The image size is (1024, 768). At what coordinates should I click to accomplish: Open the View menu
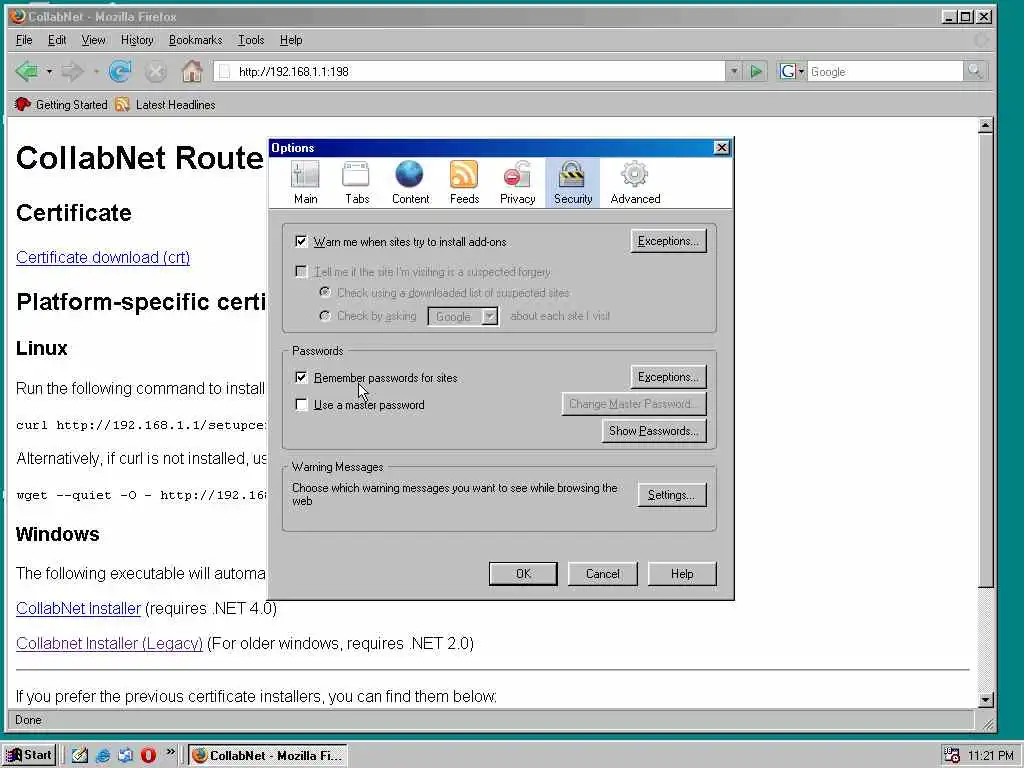pyautogui.click(x=93, y=40)
